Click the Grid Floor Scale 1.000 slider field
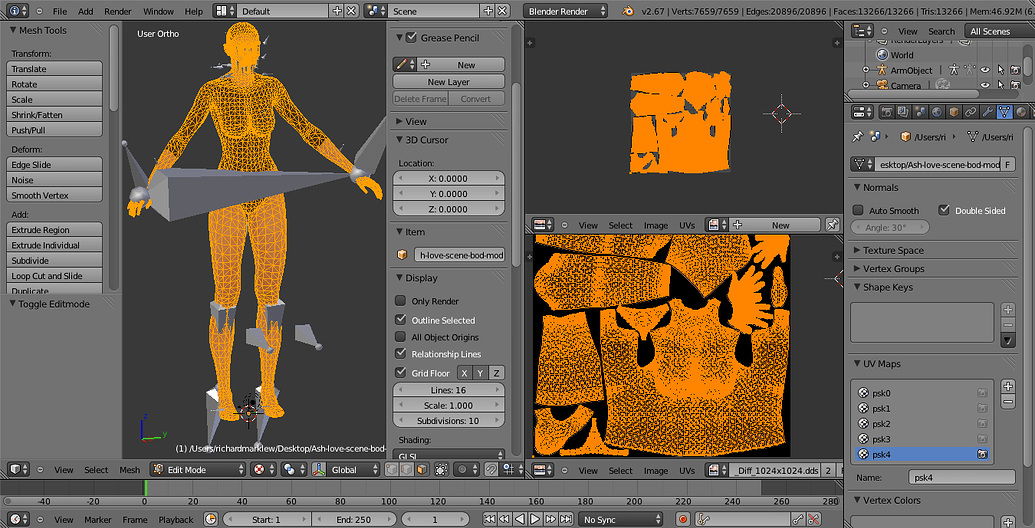This screenshot has width=1035, height=528. [449, 405]
